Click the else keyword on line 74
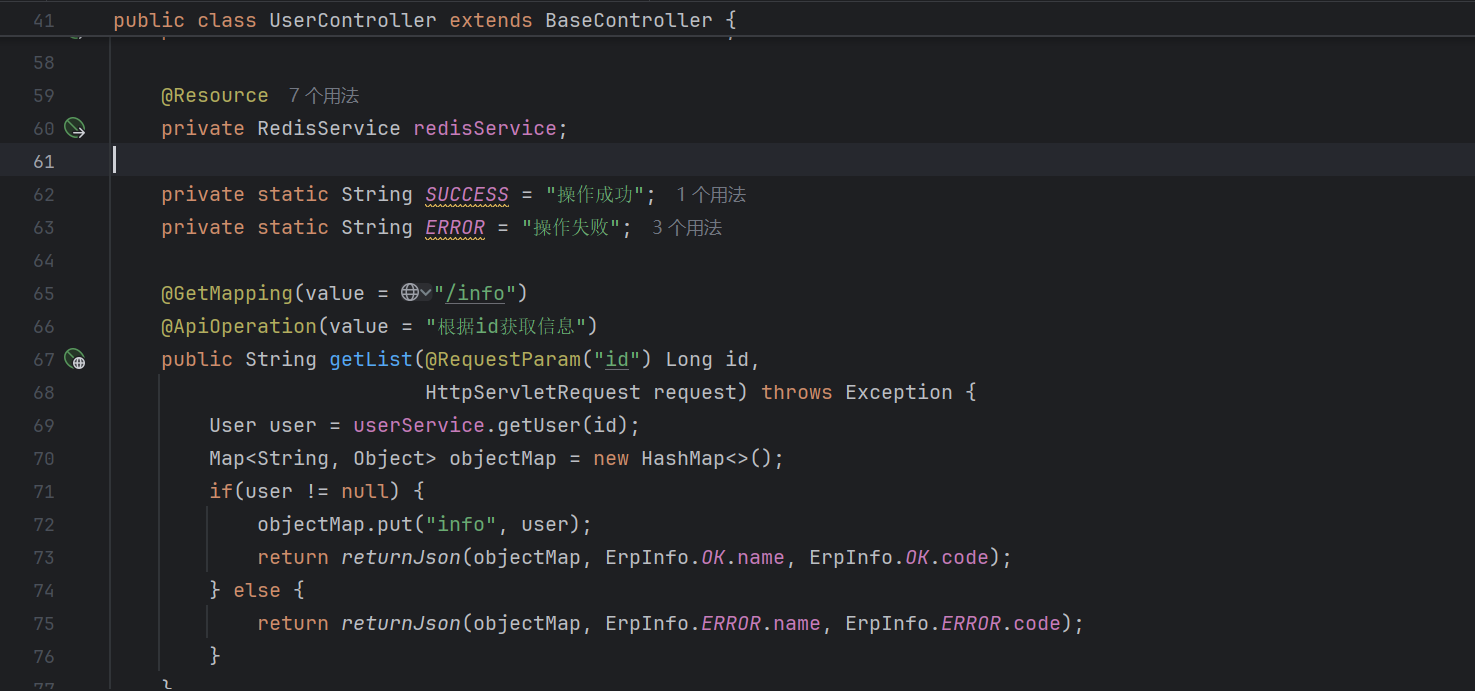Screen dimensions: 1475x691 [257, 590]
